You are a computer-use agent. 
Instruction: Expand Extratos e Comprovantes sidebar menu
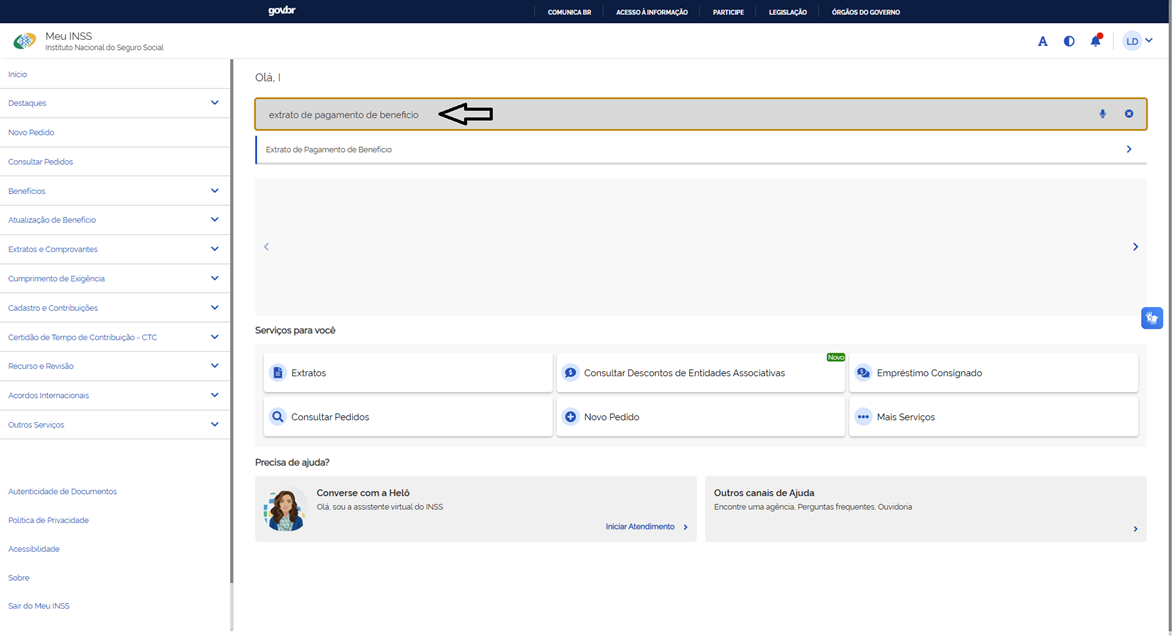coord(114,249)
